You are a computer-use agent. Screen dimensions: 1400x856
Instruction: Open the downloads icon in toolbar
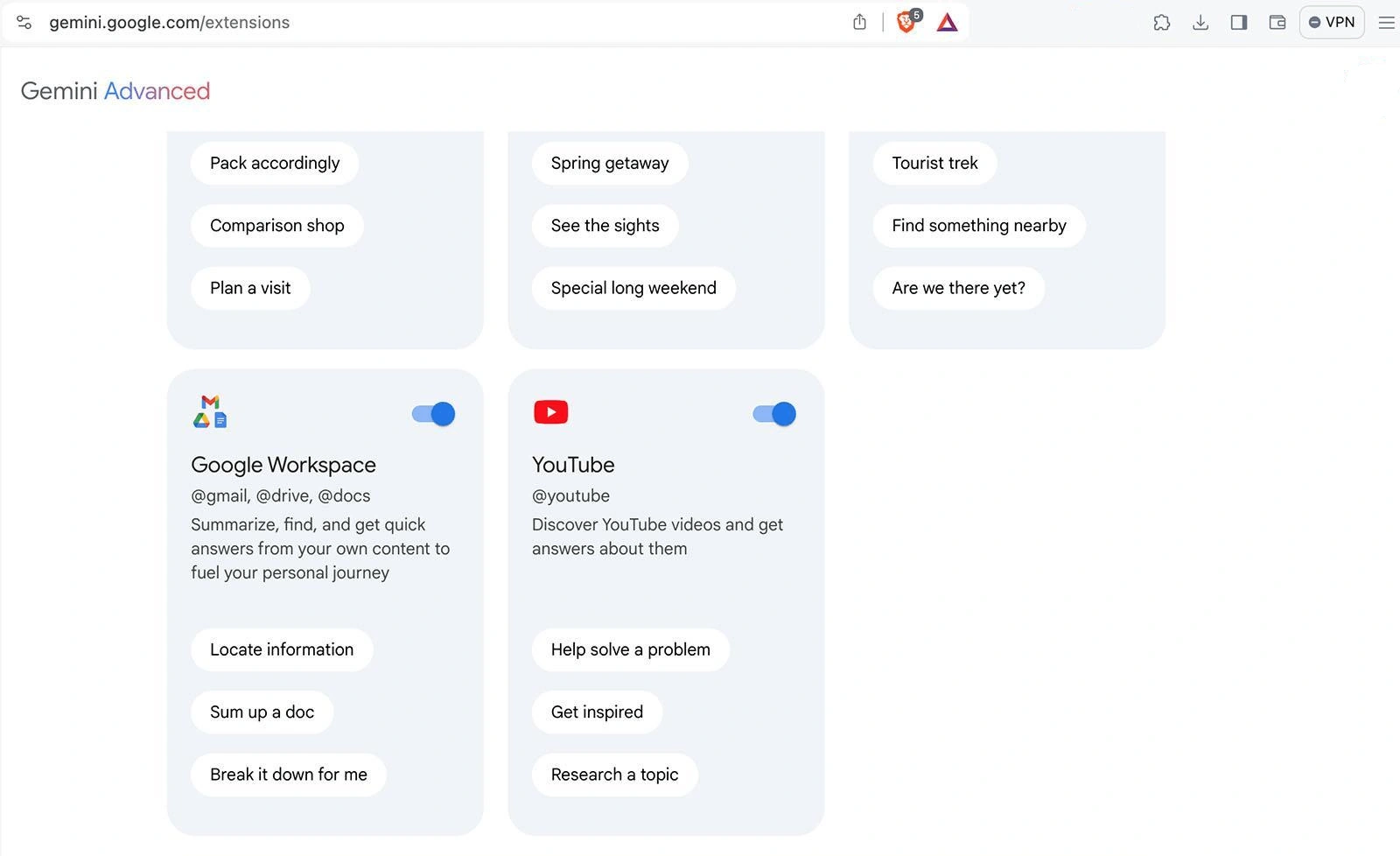pyautogui.click(x=1200, y=23)
